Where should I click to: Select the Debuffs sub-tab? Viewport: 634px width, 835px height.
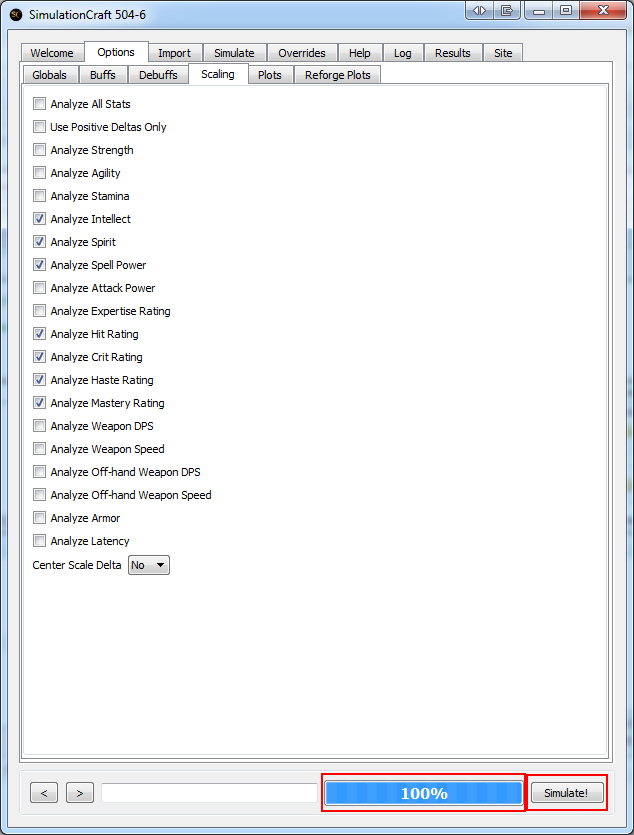click(158, 75)
